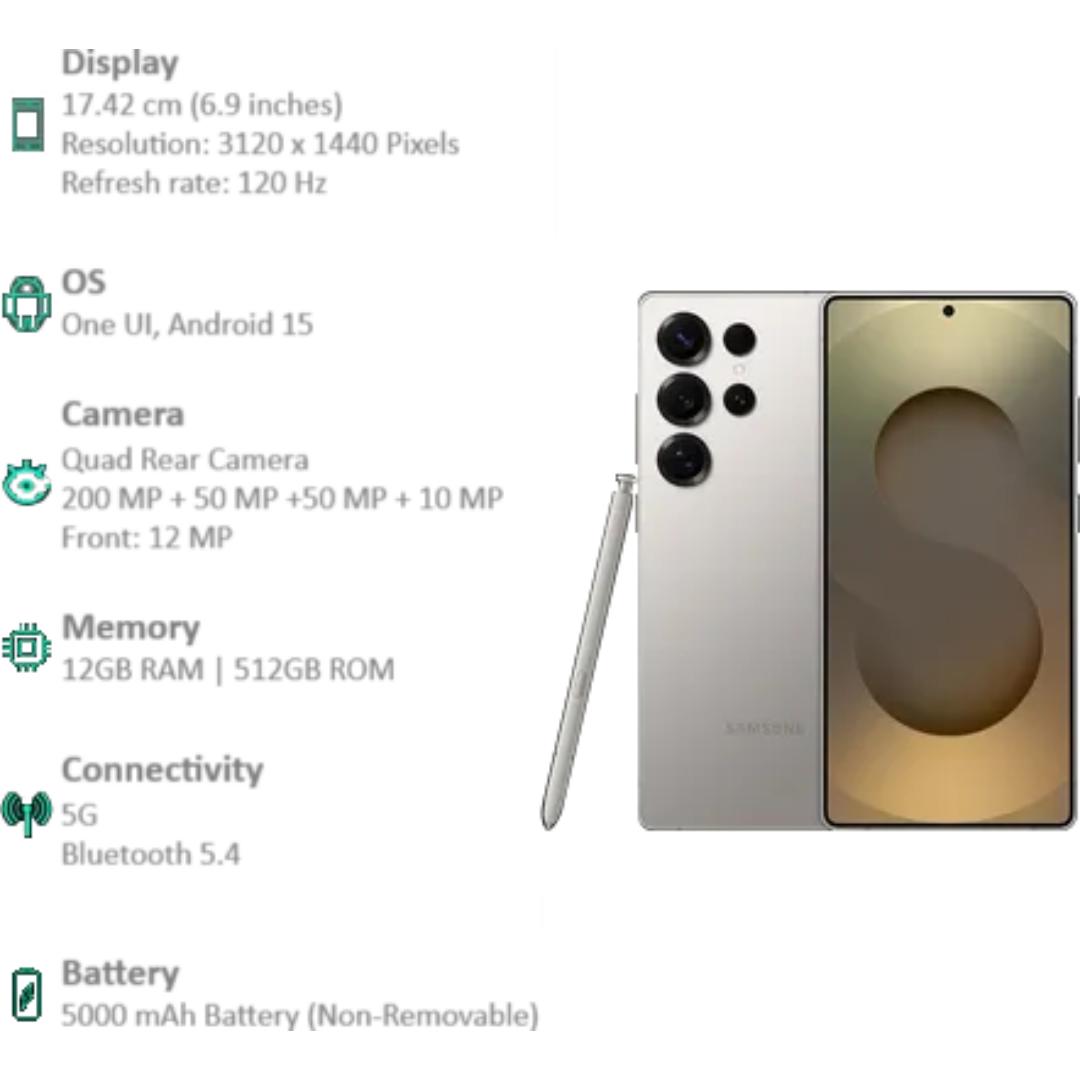The image size is (1080, 1080).
Task: Click the connectivity antenna signal icon
Action: [x=27, y=813]
